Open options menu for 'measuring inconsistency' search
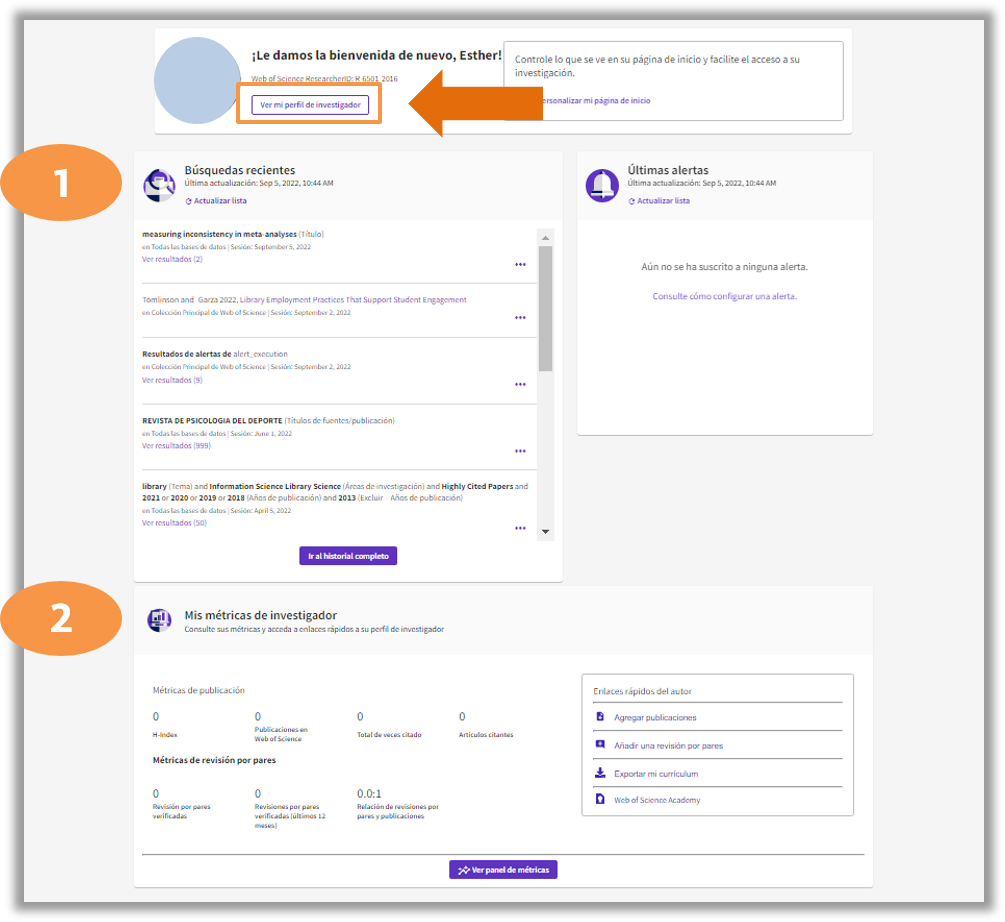 click(520, 264)
